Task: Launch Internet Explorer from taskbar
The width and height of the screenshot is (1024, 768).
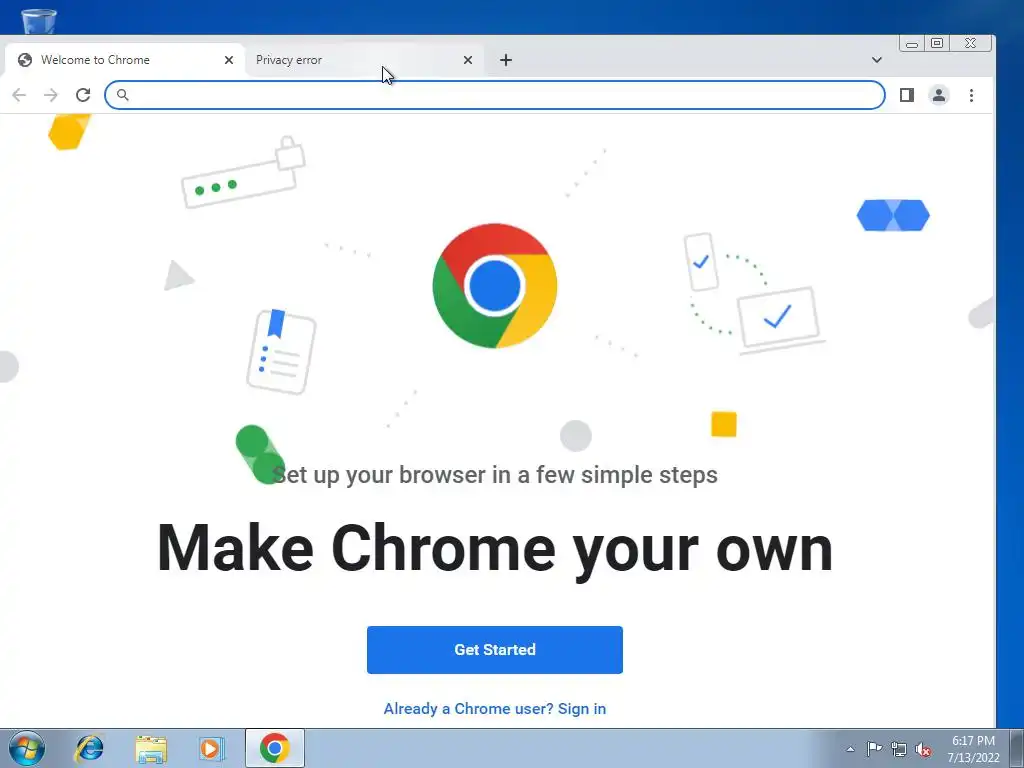Action: pos(89,748)
